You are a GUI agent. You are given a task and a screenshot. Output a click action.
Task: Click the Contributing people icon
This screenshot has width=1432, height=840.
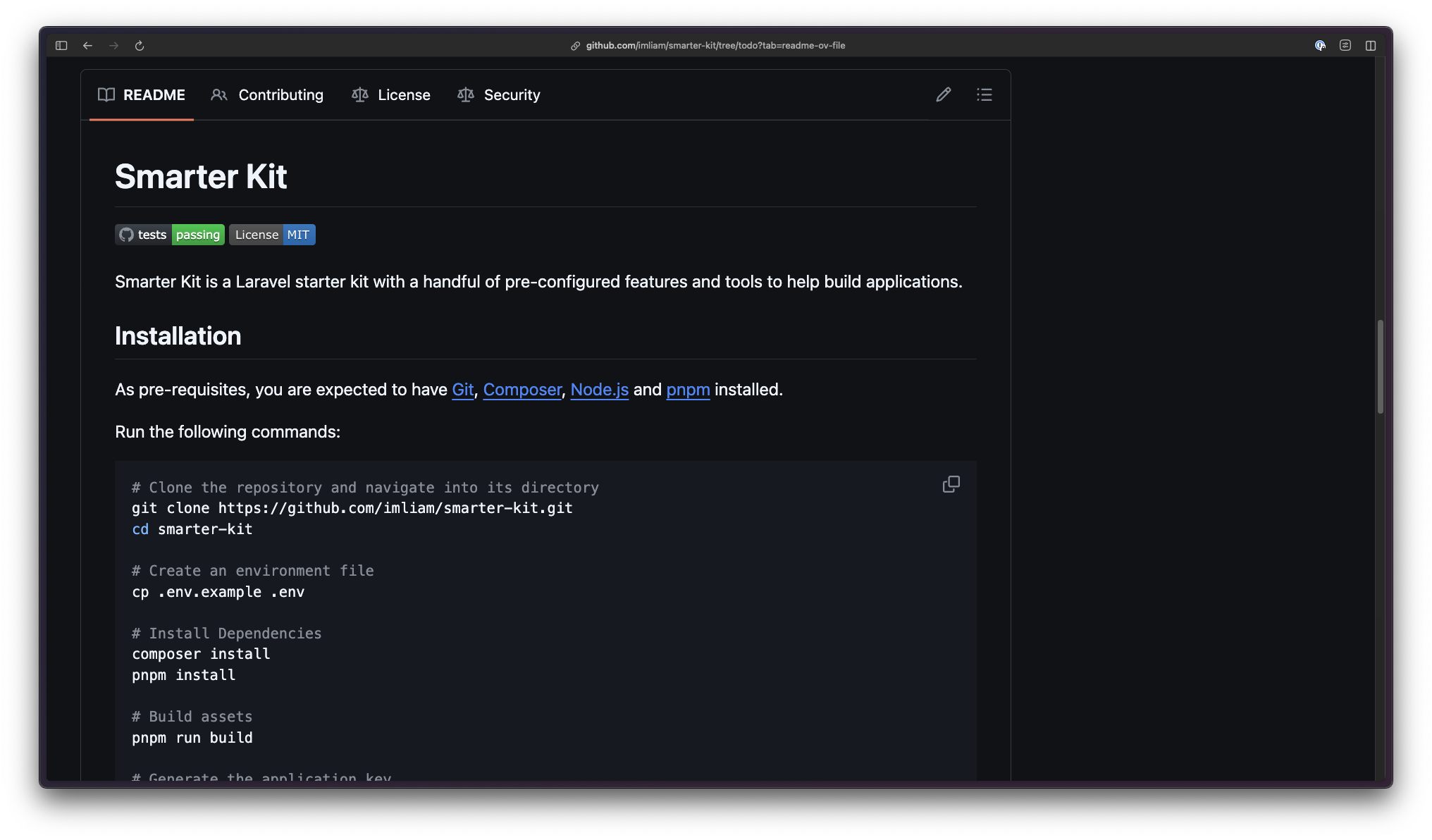219,94
